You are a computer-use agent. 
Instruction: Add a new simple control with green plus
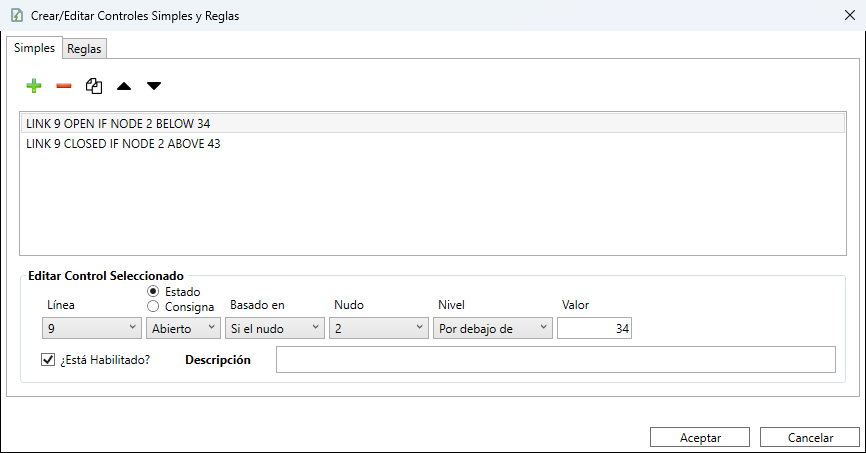pos(34,86)
